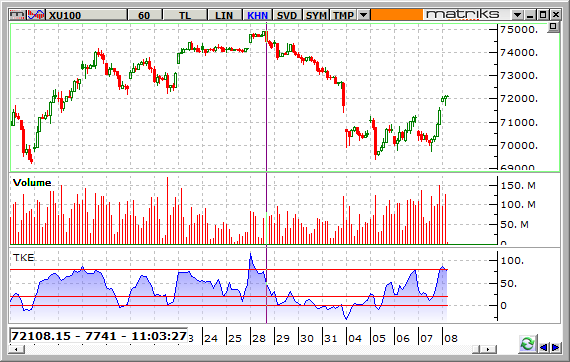Select the 60 minute period button

click(x=144, y=15)
